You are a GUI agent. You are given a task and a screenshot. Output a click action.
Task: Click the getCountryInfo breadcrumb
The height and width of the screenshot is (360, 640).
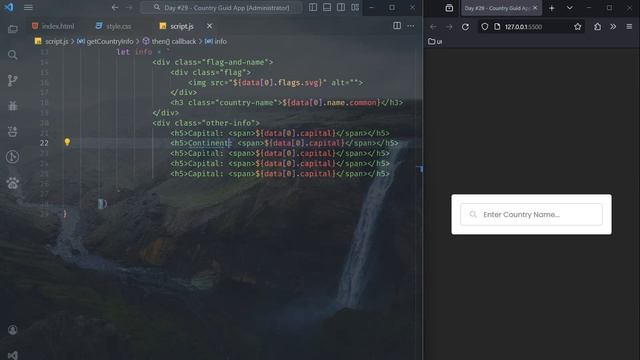[x=105, y=41]
